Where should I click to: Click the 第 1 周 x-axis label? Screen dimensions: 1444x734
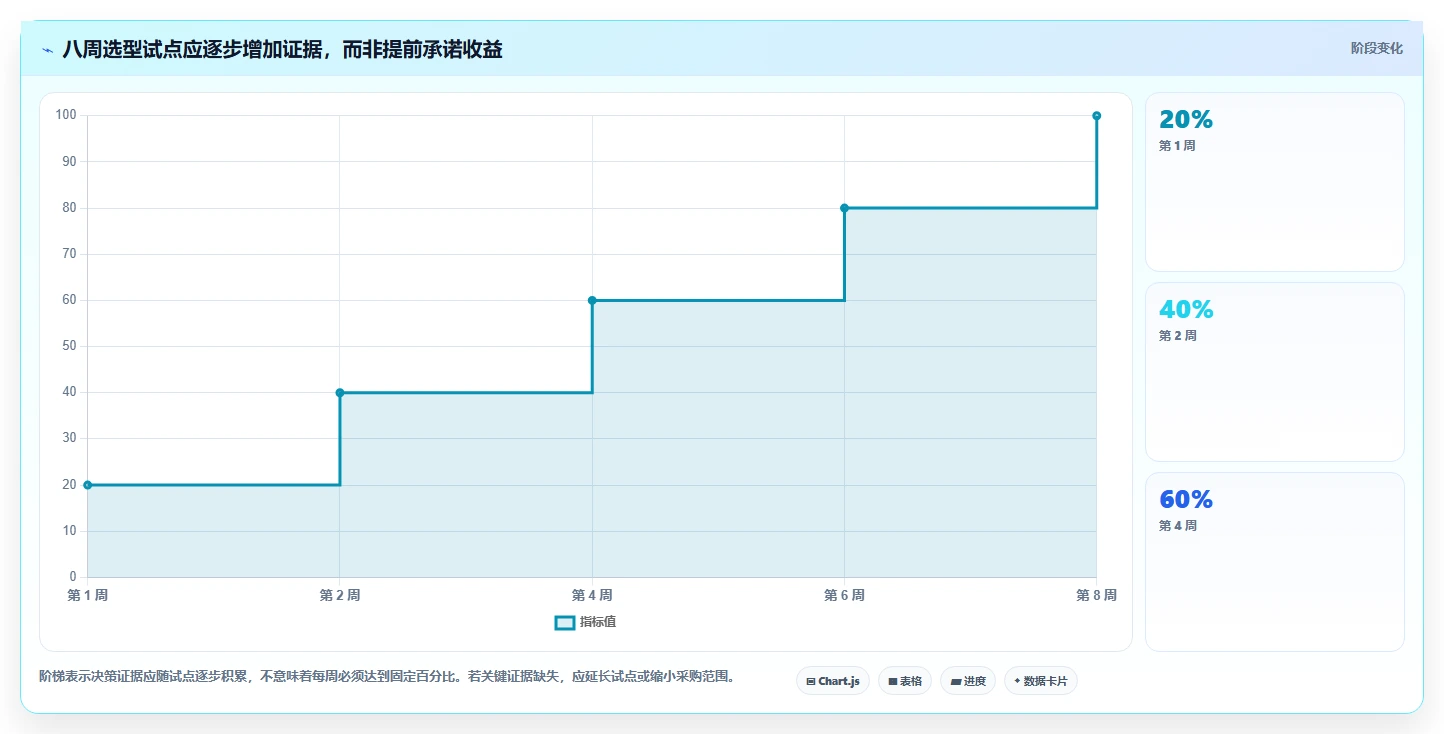[88, 595]
